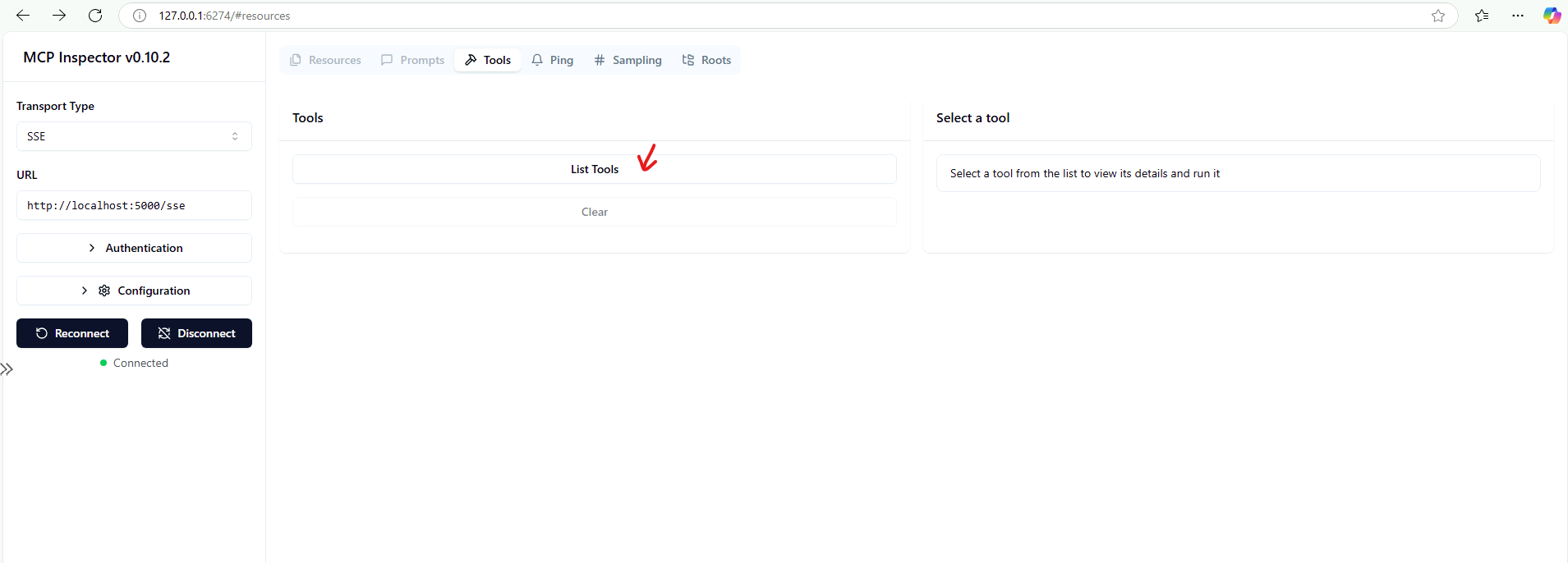The image size is (1568, 563).
Task: Open the Ping tab
Action: point(552,60)
